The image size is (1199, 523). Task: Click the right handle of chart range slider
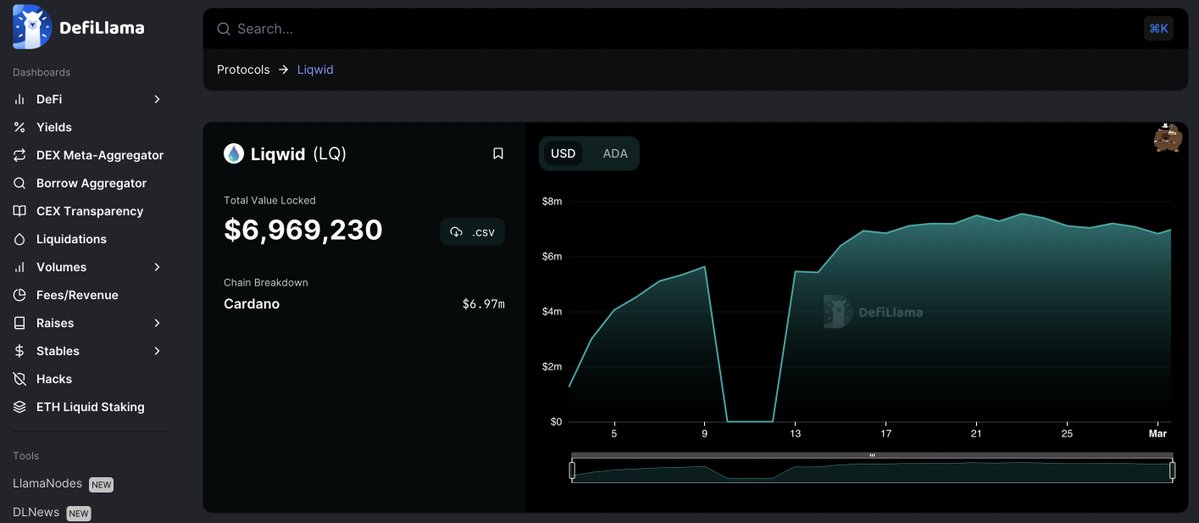point(1172,470)
